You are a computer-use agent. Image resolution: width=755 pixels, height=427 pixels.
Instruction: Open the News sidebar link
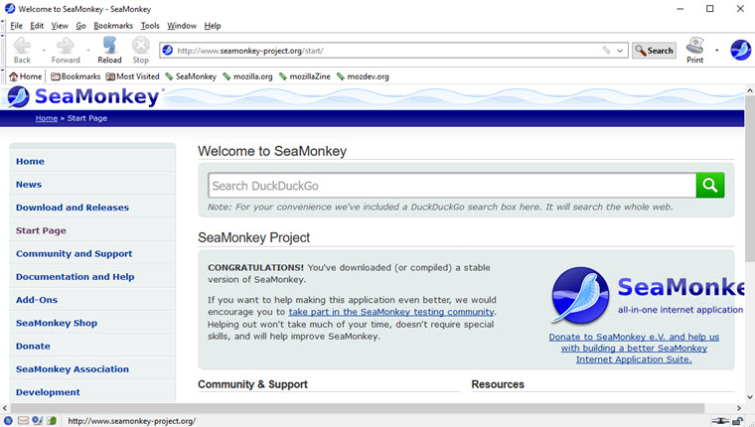click(x=28, y=184)
